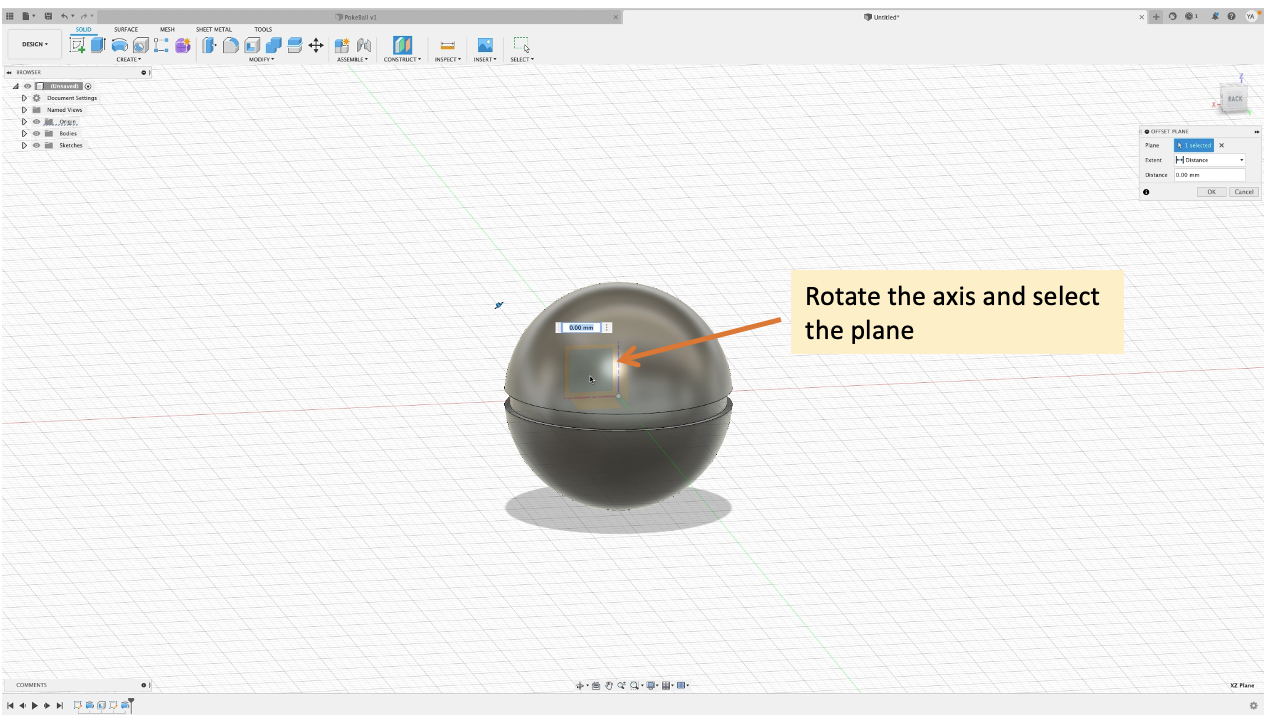
Task: Click the timeline Play button
Action: (x=35, y=705)
